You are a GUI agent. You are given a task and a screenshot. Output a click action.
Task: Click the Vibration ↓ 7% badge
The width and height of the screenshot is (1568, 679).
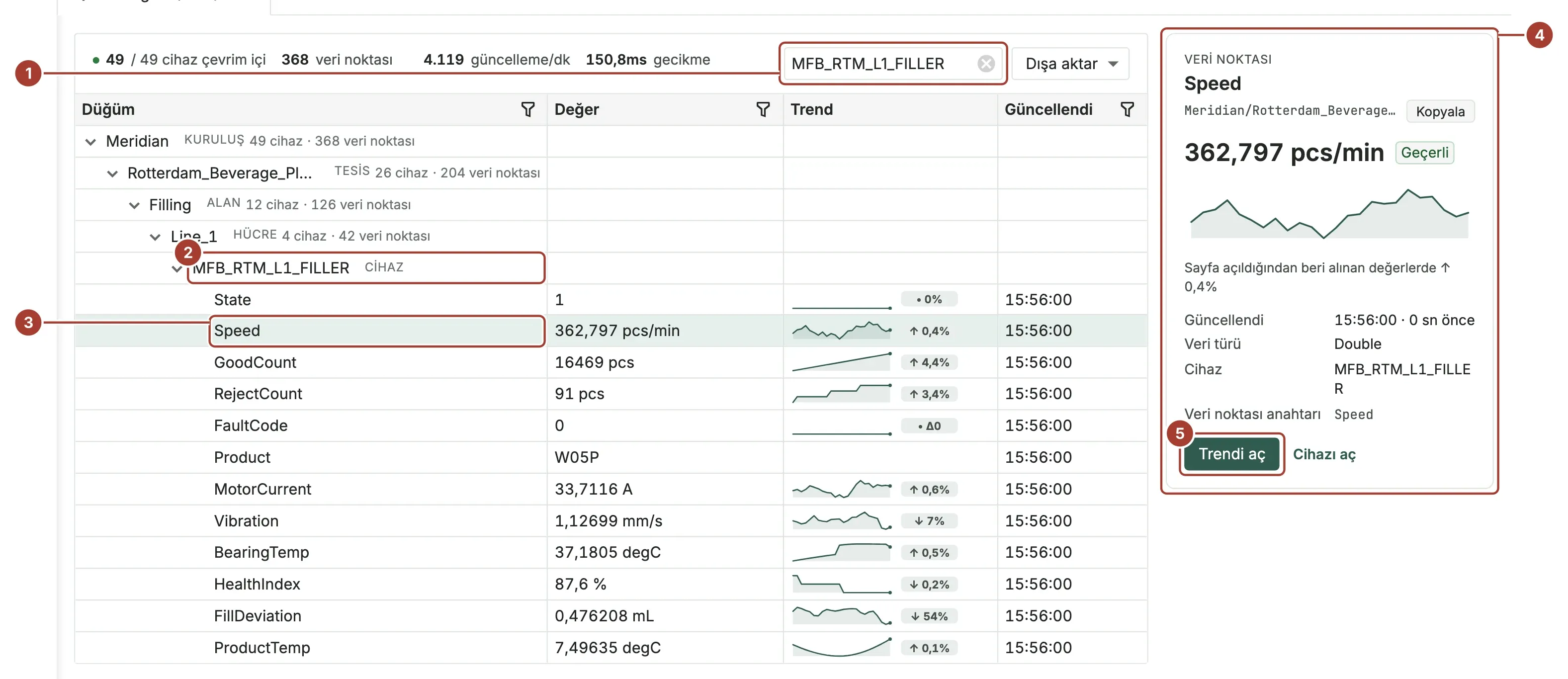[x=929, y=521]
